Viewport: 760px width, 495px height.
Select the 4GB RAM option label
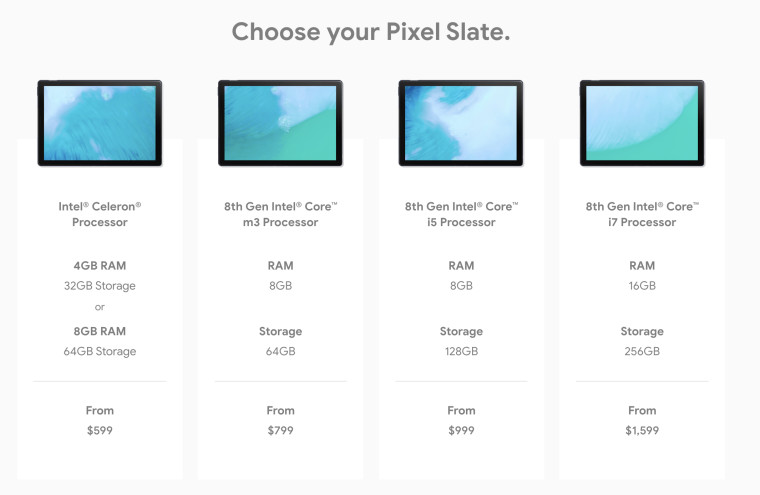tap(100, 266)
